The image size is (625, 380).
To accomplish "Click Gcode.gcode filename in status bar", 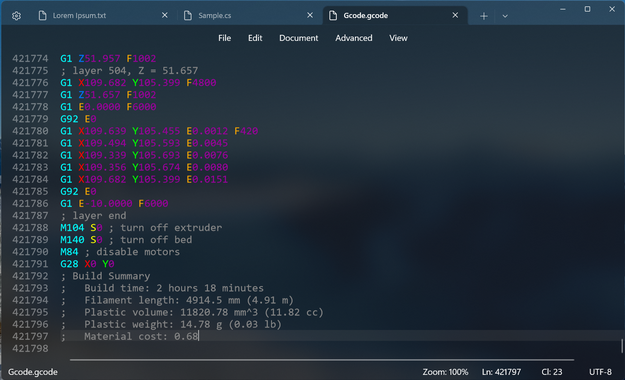I will click(x=33, y=372).
